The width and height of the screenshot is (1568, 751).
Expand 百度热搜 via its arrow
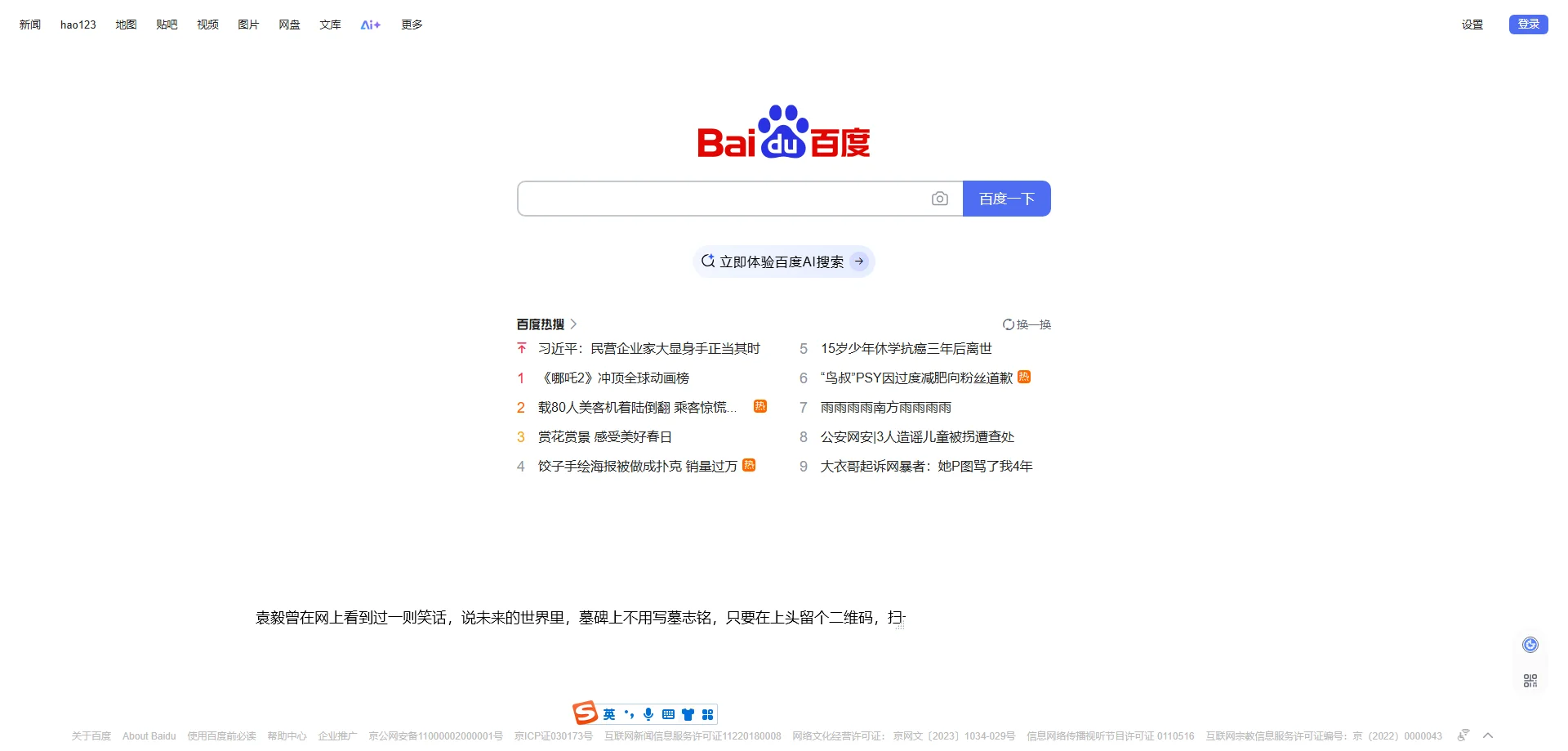click(574, 324)
